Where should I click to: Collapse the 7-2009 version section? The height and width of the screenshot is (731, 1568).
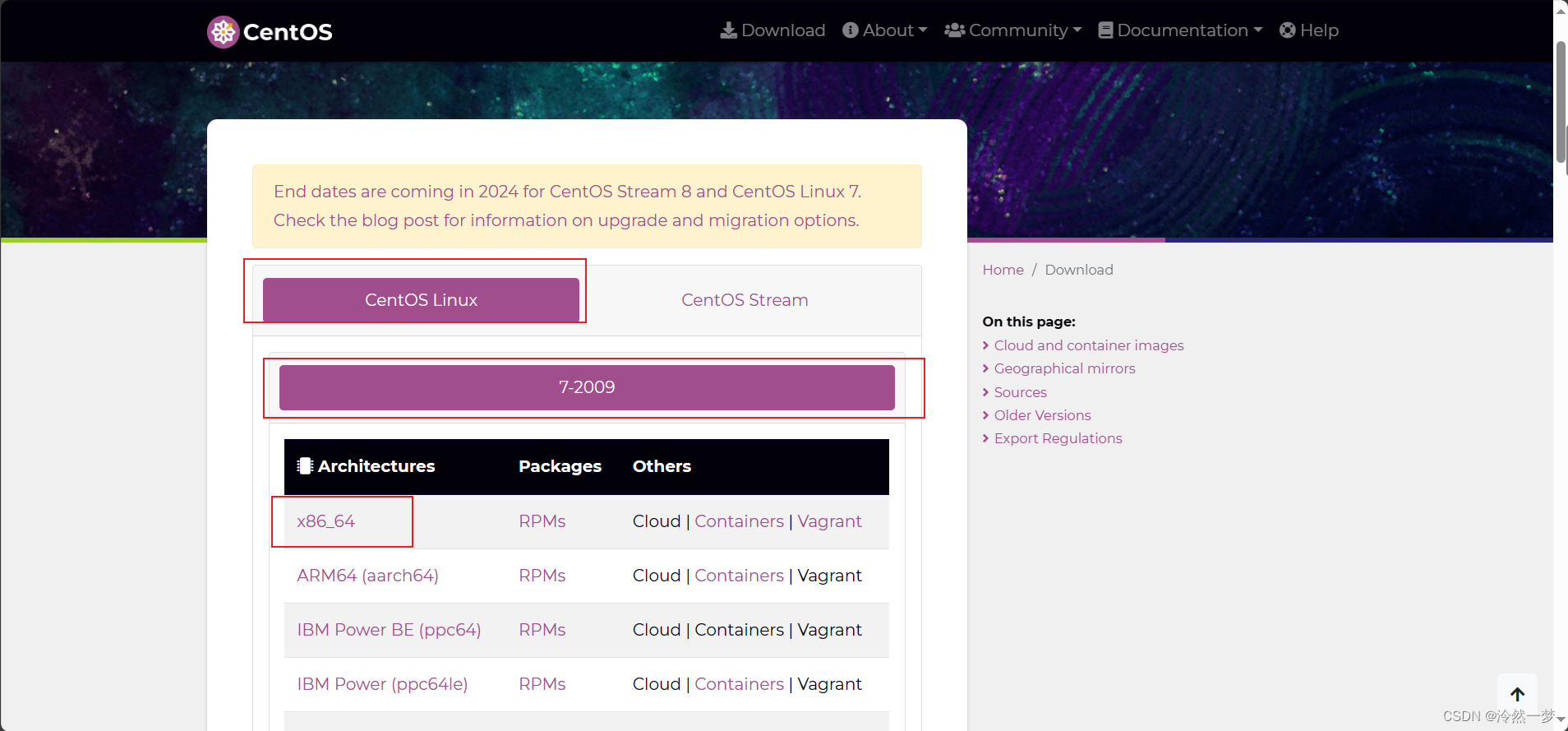[x=587, y=387]
